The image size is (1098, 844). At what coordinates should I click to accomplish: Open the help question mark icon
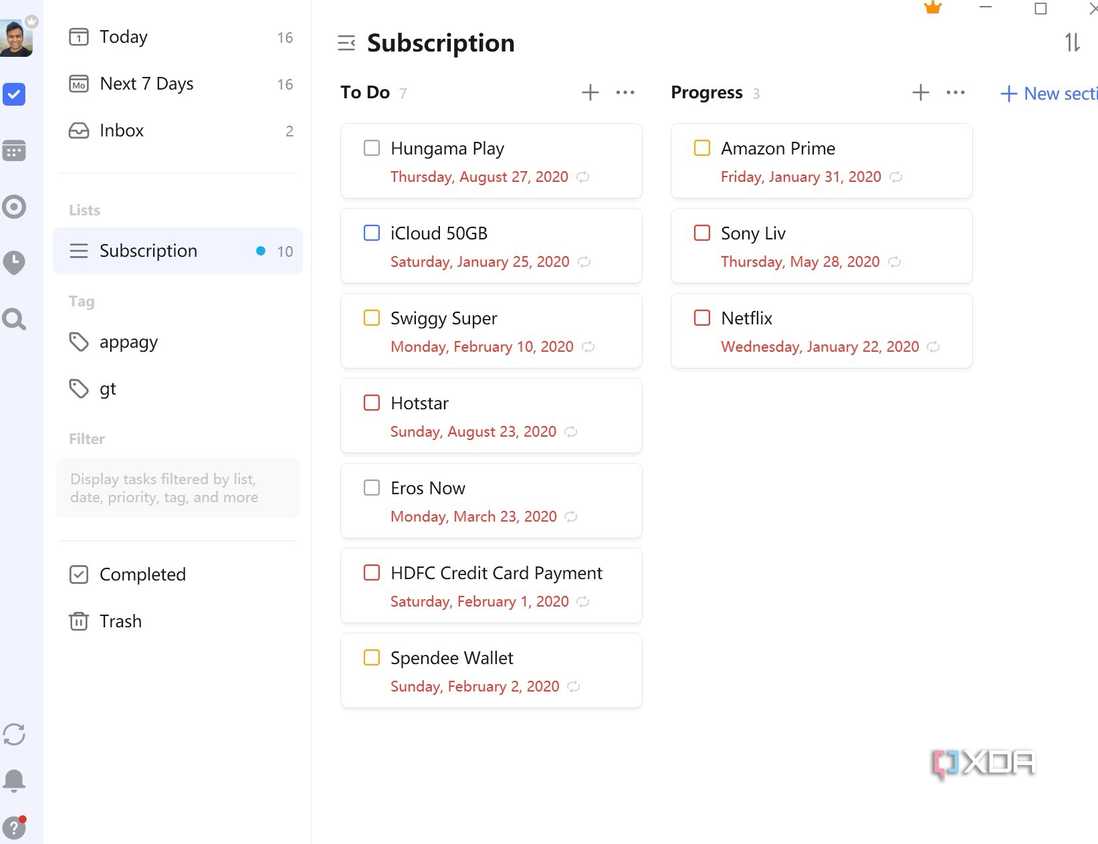[x=14, y=827]
